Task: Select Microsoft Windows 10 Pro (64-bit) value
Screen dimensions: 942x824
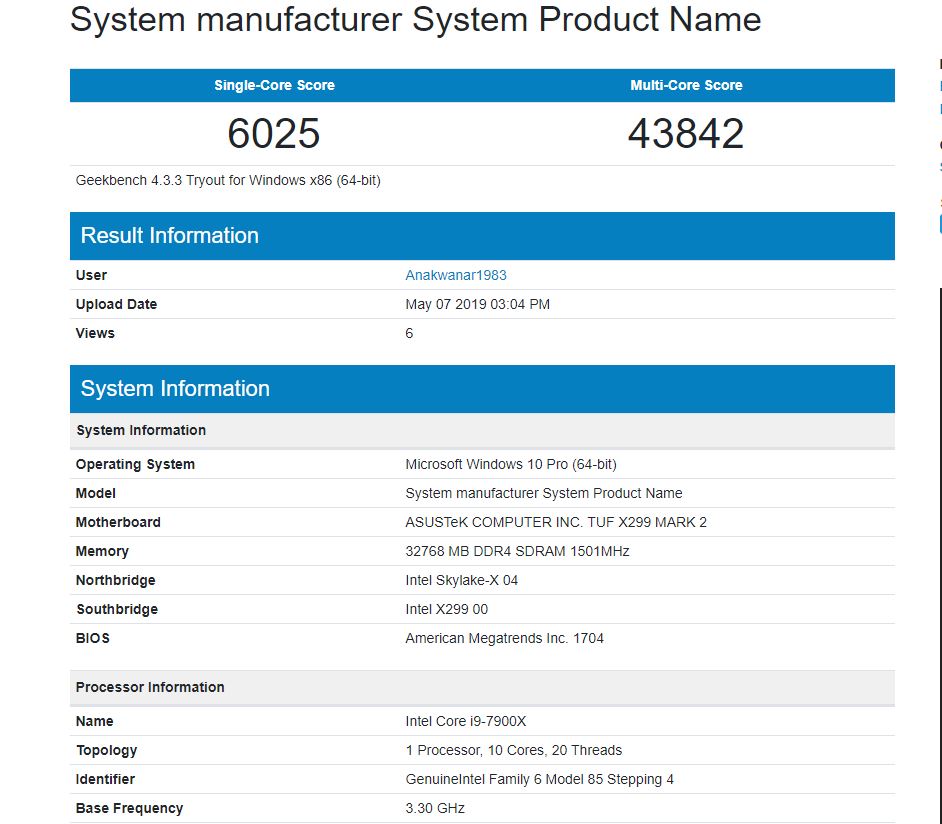Action: click(x=511, y=464)
